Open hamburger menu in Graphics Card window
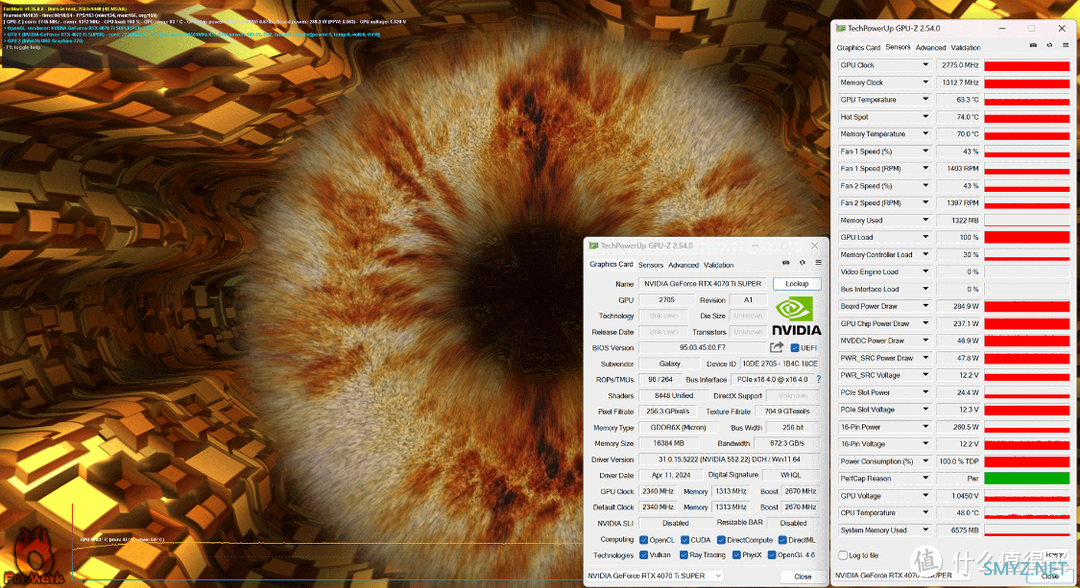Screen dimensions: 1080x588 818,263
